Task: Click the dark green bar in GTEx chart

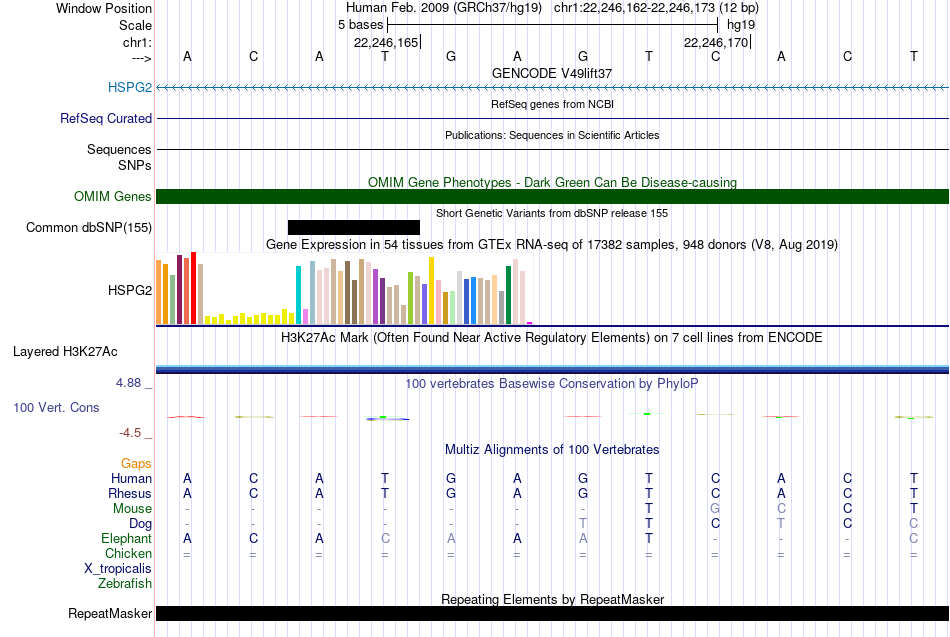Action: (x=508, y=295)
